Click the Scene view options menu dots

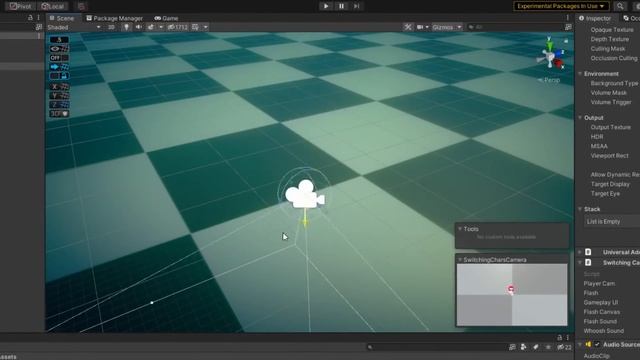coord(567,18)
